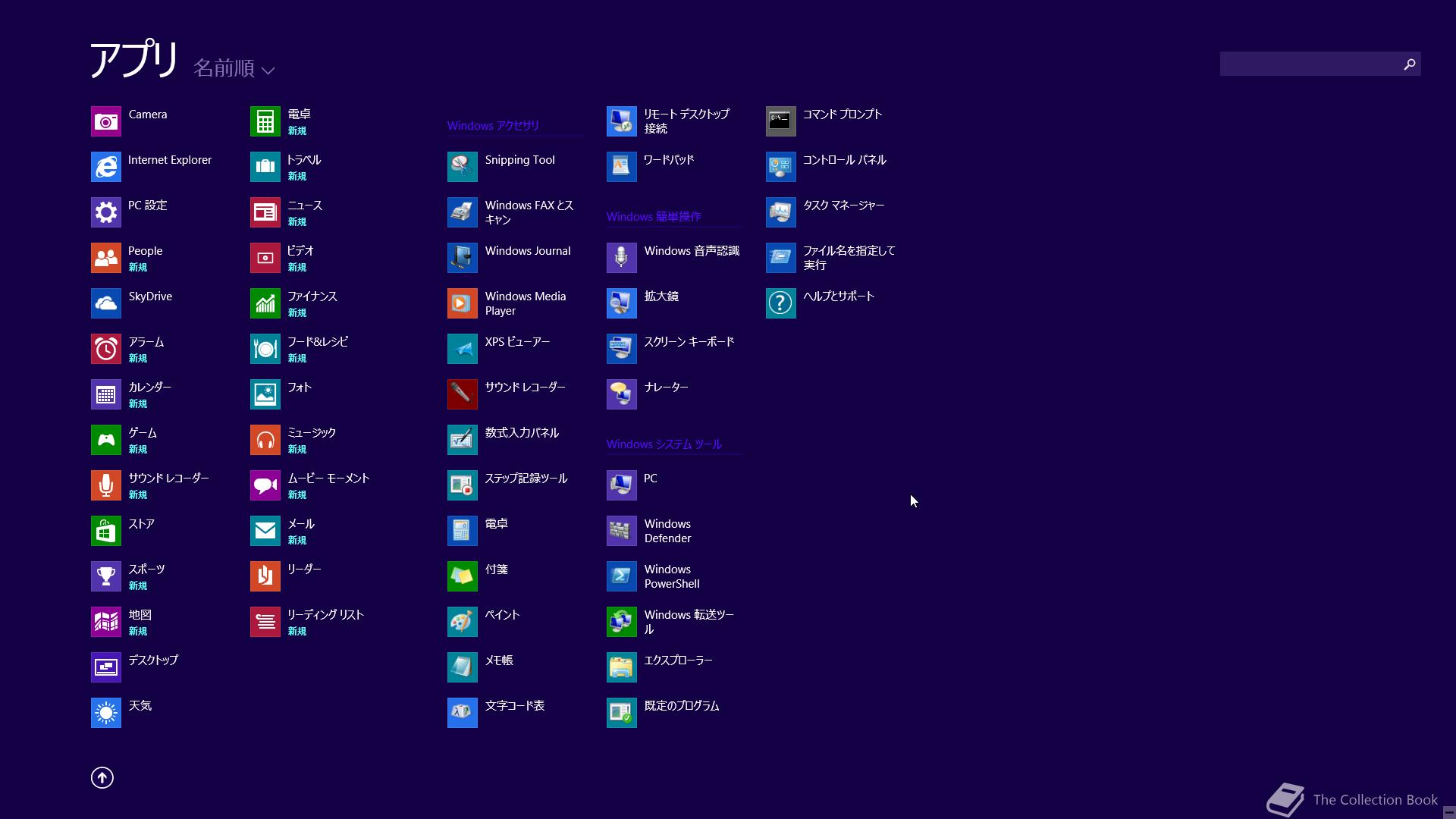Open スクリーン キーボード icon

pyautogui.click(x=622, y=349)
